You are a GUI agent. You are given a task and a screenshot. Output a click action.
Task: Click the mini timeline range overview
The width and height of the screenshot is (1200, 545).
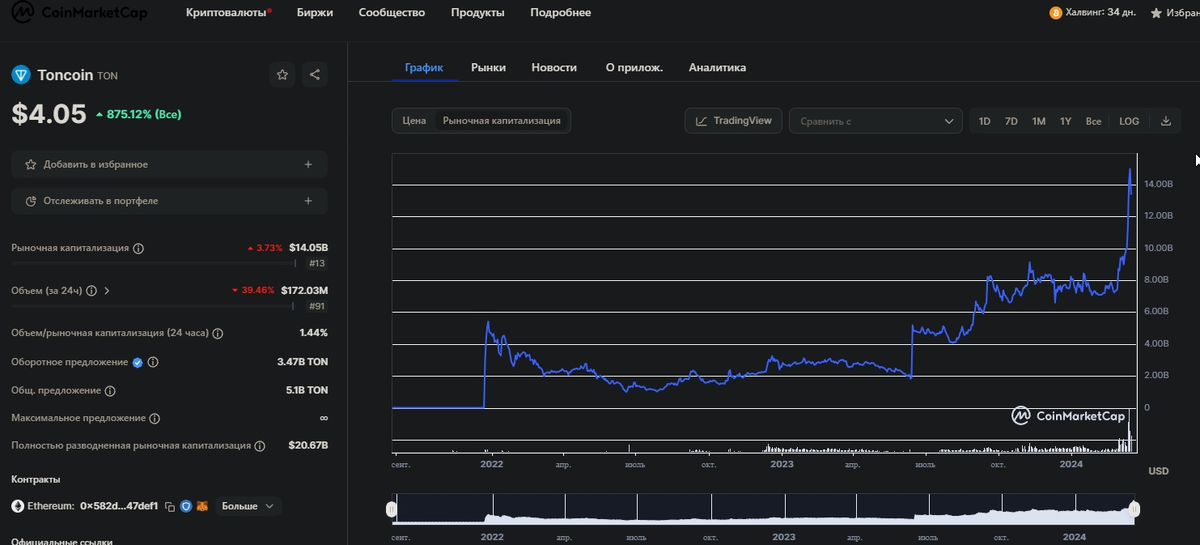(x=763, y=509)
